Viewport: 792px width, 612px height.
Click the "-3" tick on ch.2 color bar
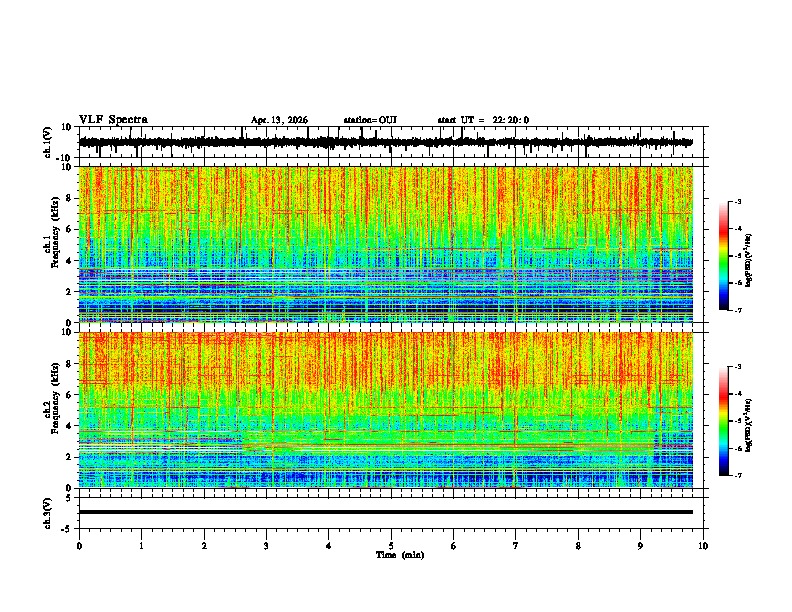tap(737, 367)
